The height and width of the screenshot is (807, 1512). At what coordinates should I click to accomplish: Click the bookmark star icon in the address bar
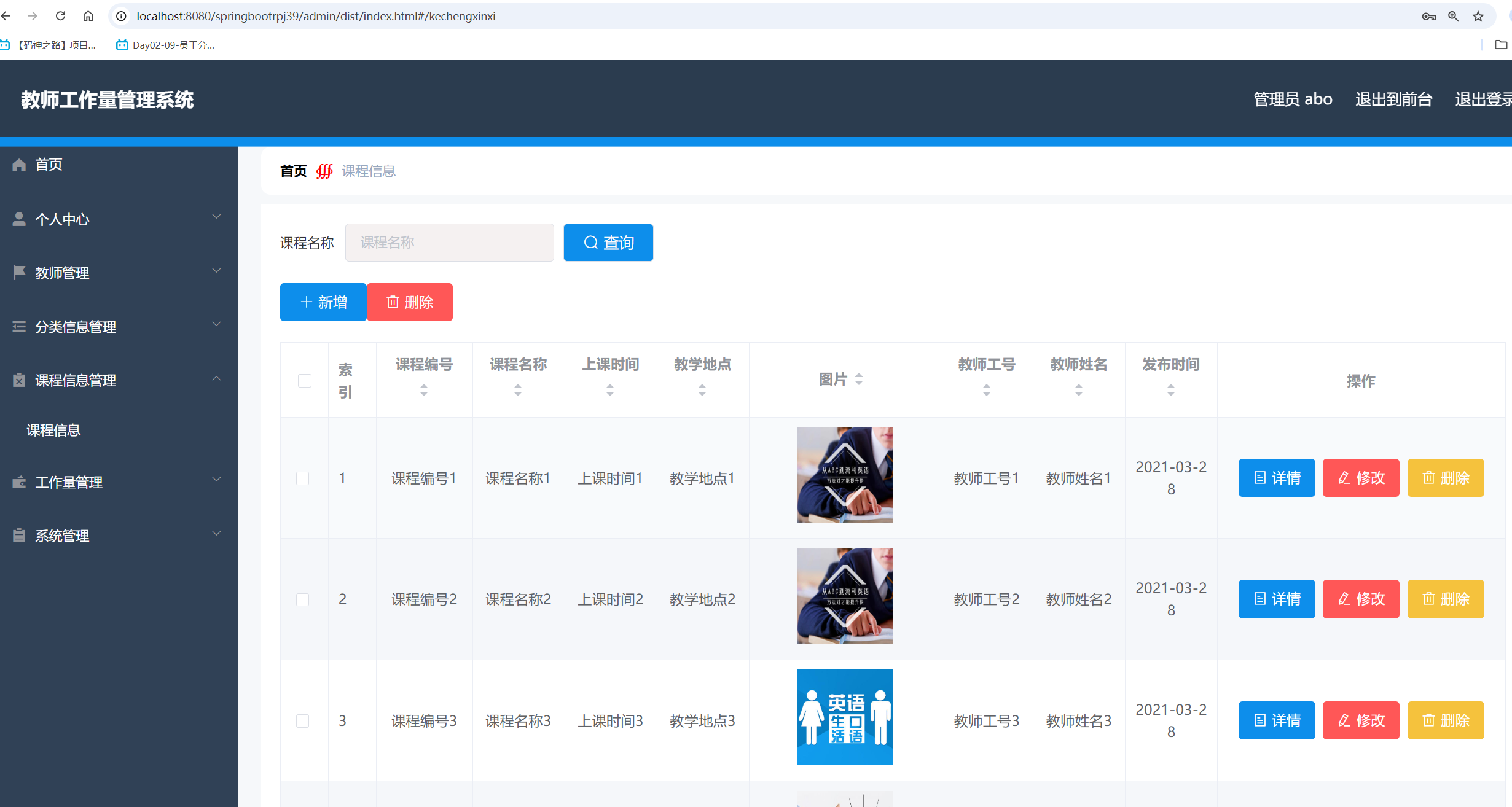click(x=1478, y=17)
